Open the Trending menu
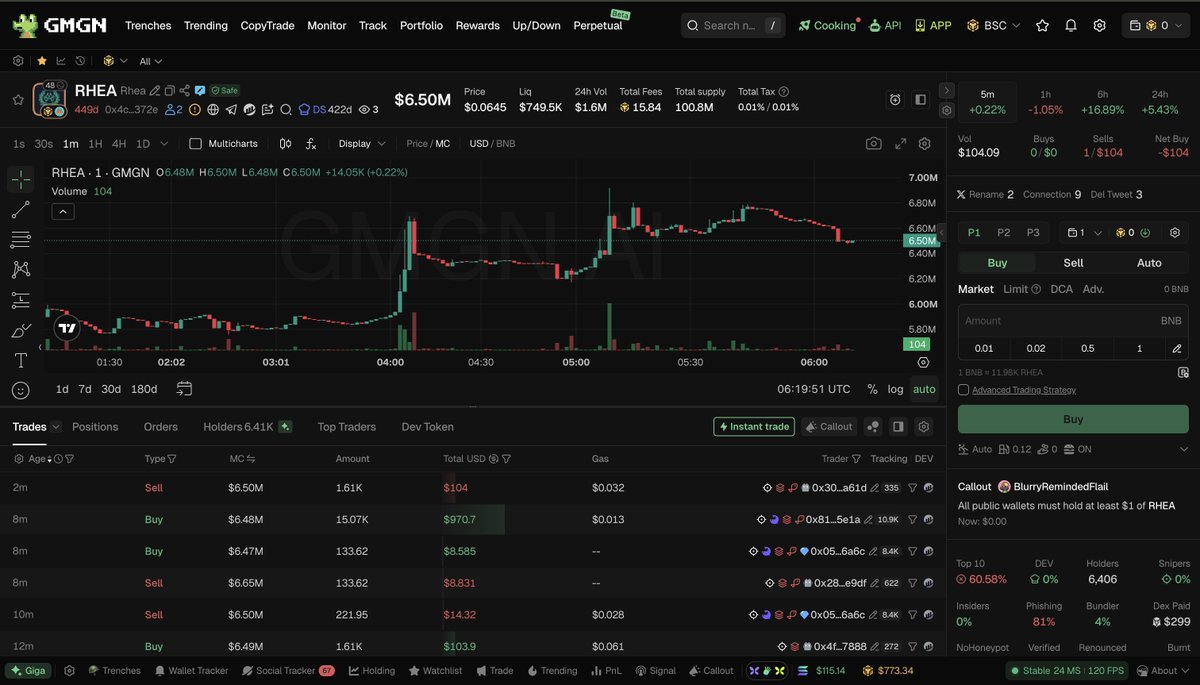This screenshot has height=685, width=1200. [205, 25]
